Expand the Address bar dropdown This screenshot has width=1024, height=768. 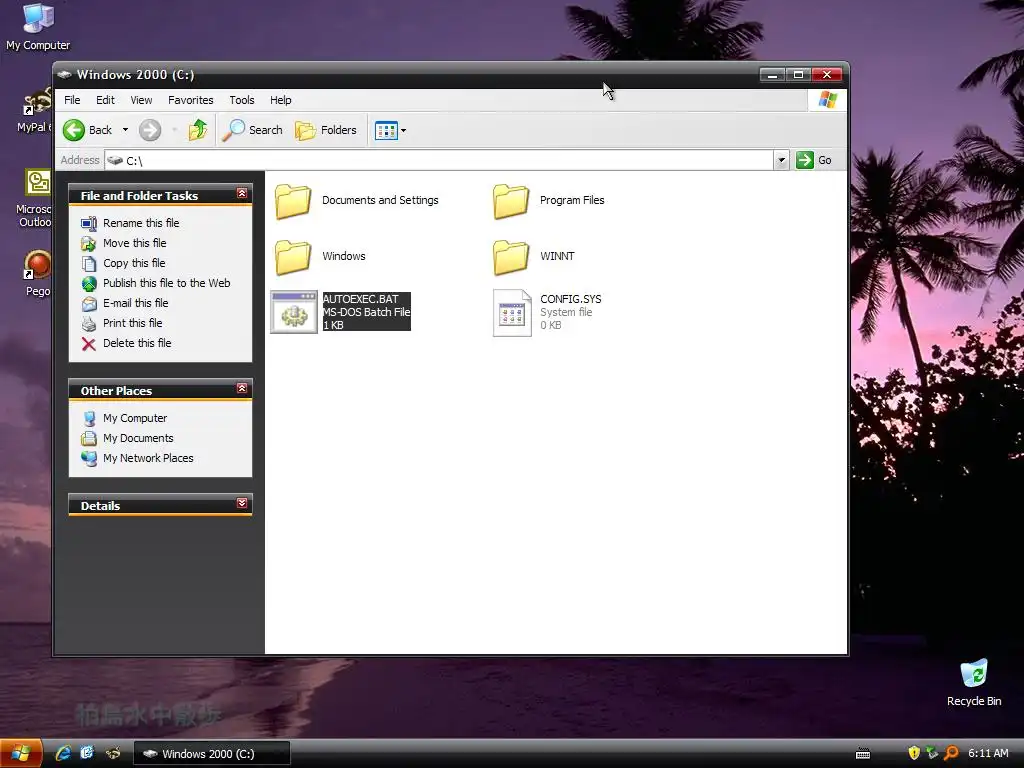[781, 160]
